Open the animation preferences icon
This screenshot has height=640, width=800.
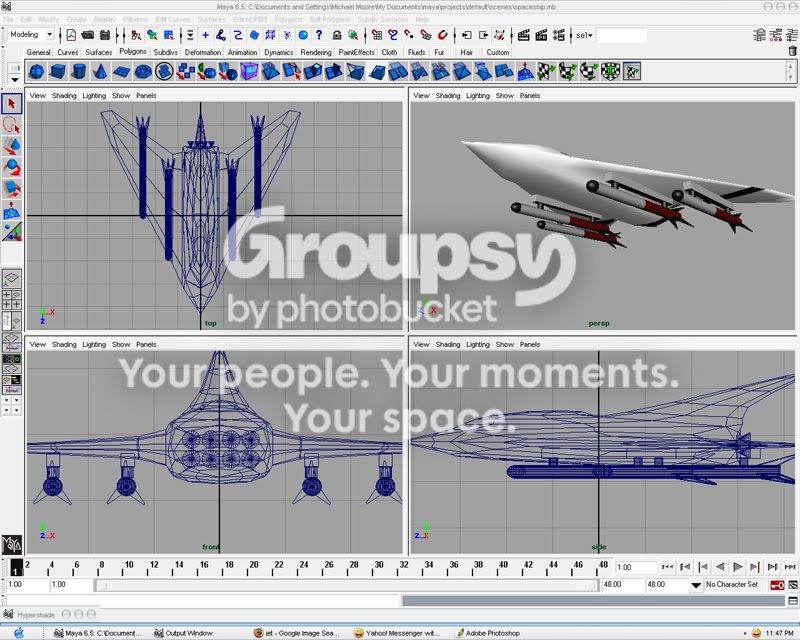coord(793,585)
